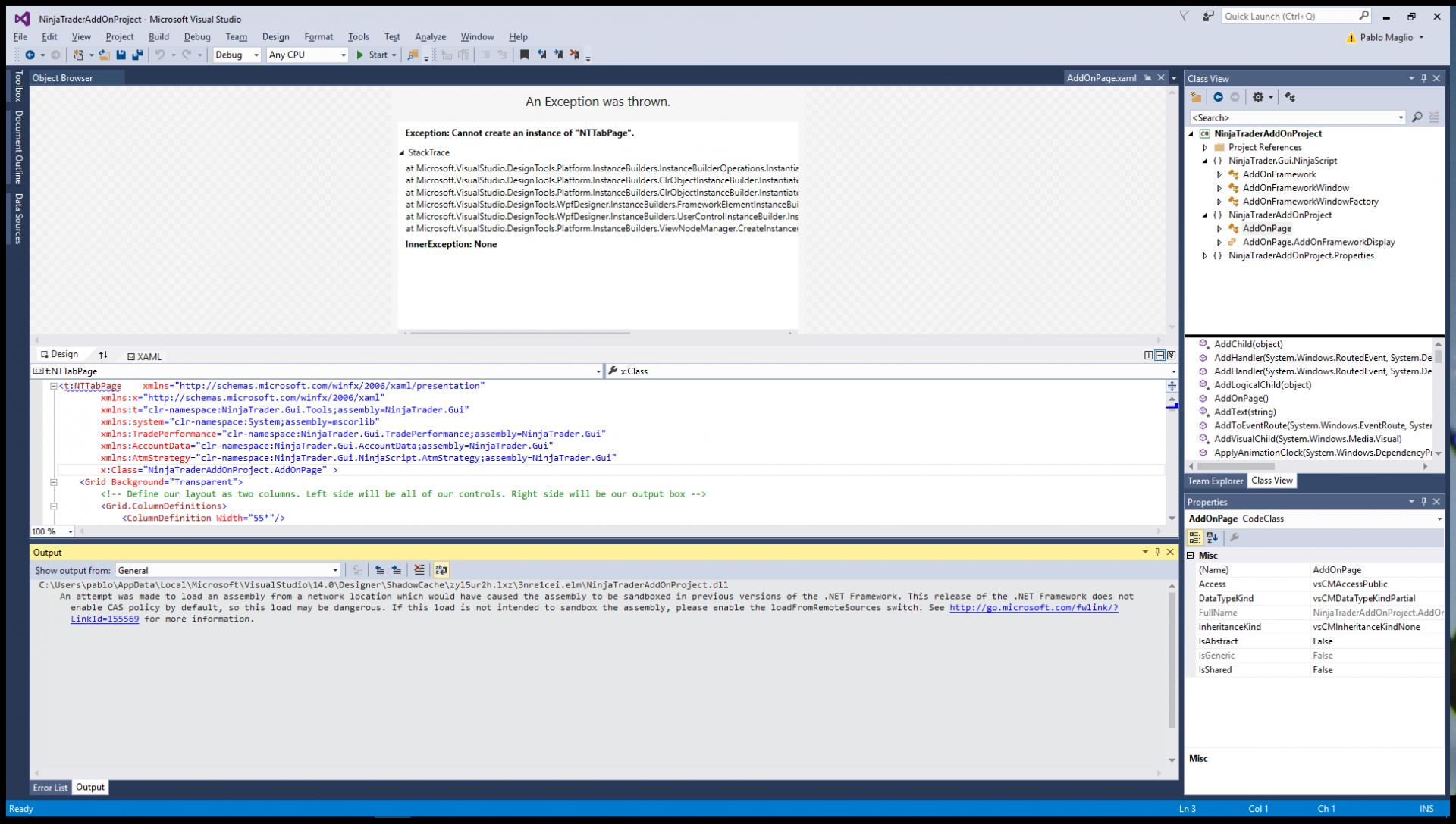Switch to the Error List tab
Screen dimensions: 1456x824
coord(50,788)
